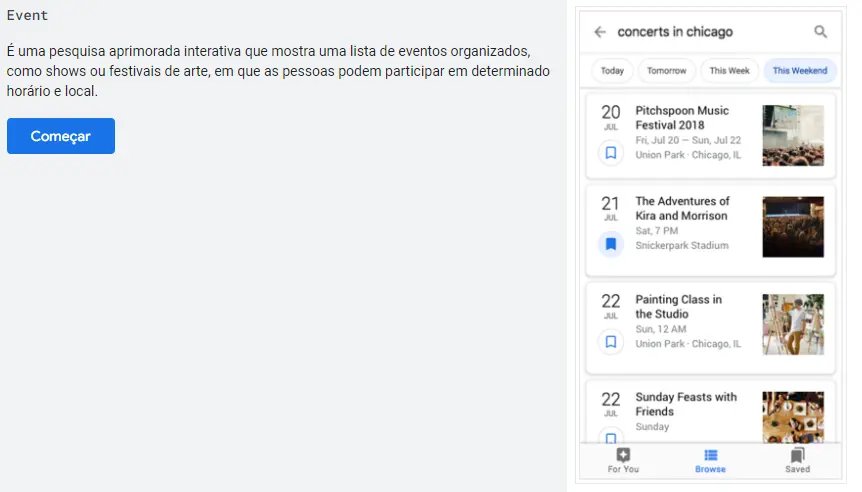Image resolution: width=862 pixels, height=492 pixels.
Task: Open the Saved bookmarks icon
Action: click(797, 455)
